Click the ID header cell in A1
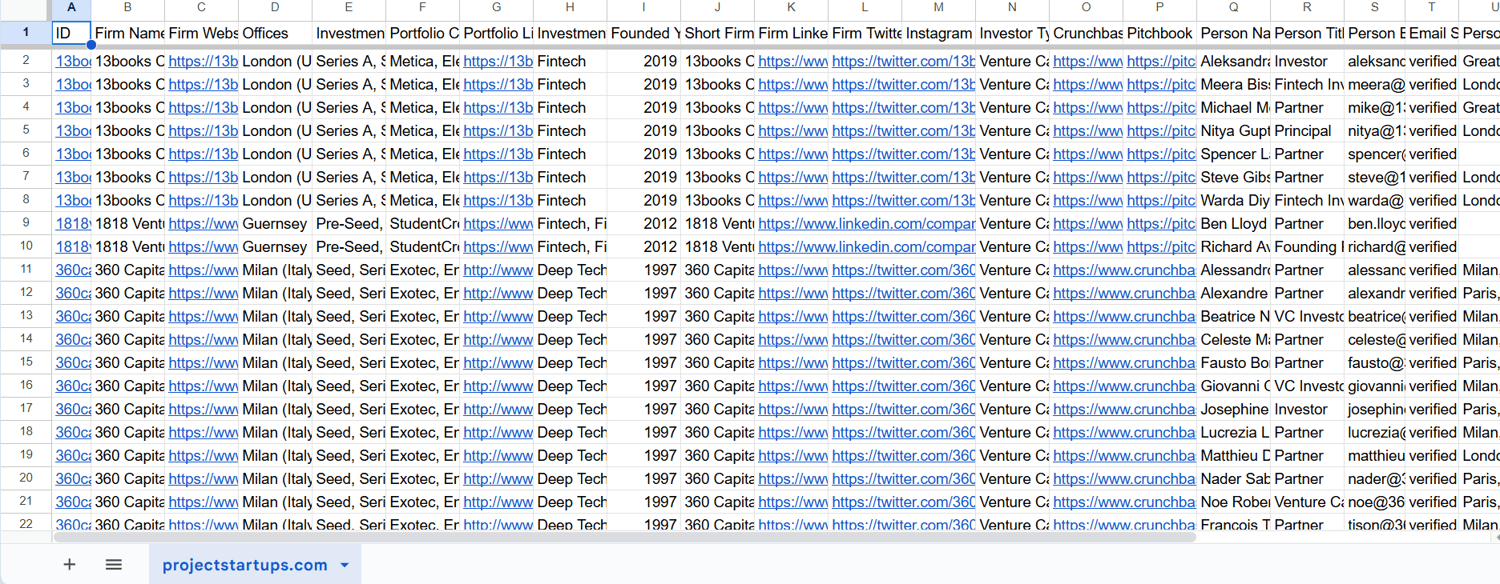 (x=71, y=33)
